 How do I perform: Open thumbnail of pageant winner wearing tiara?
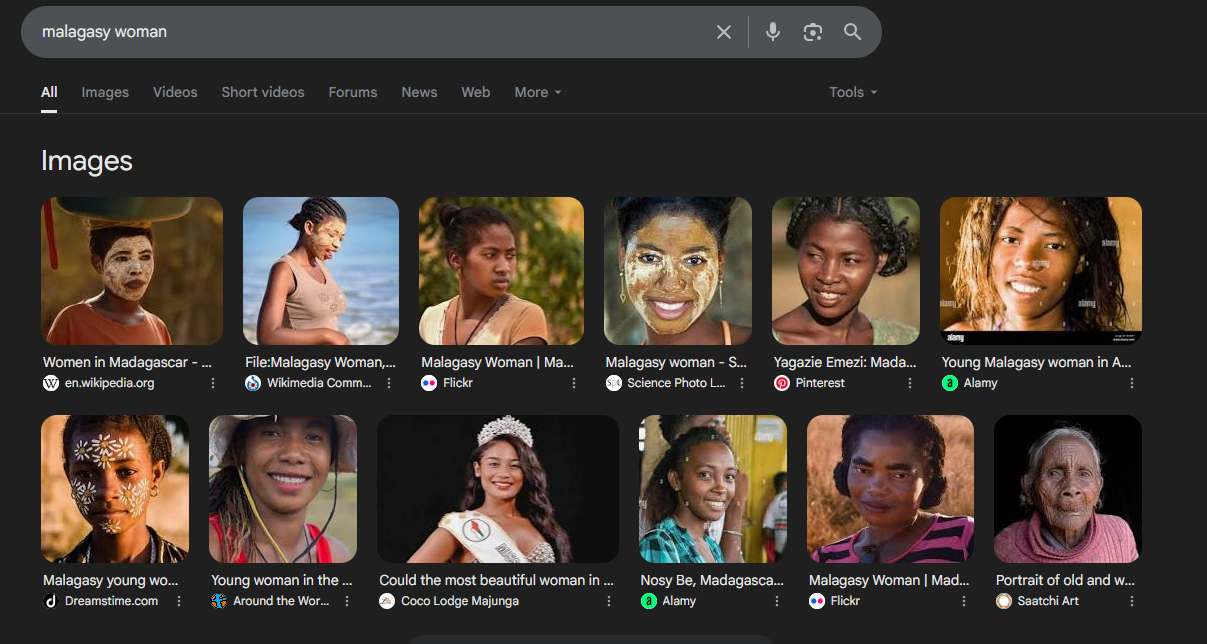tap(498, 489)
